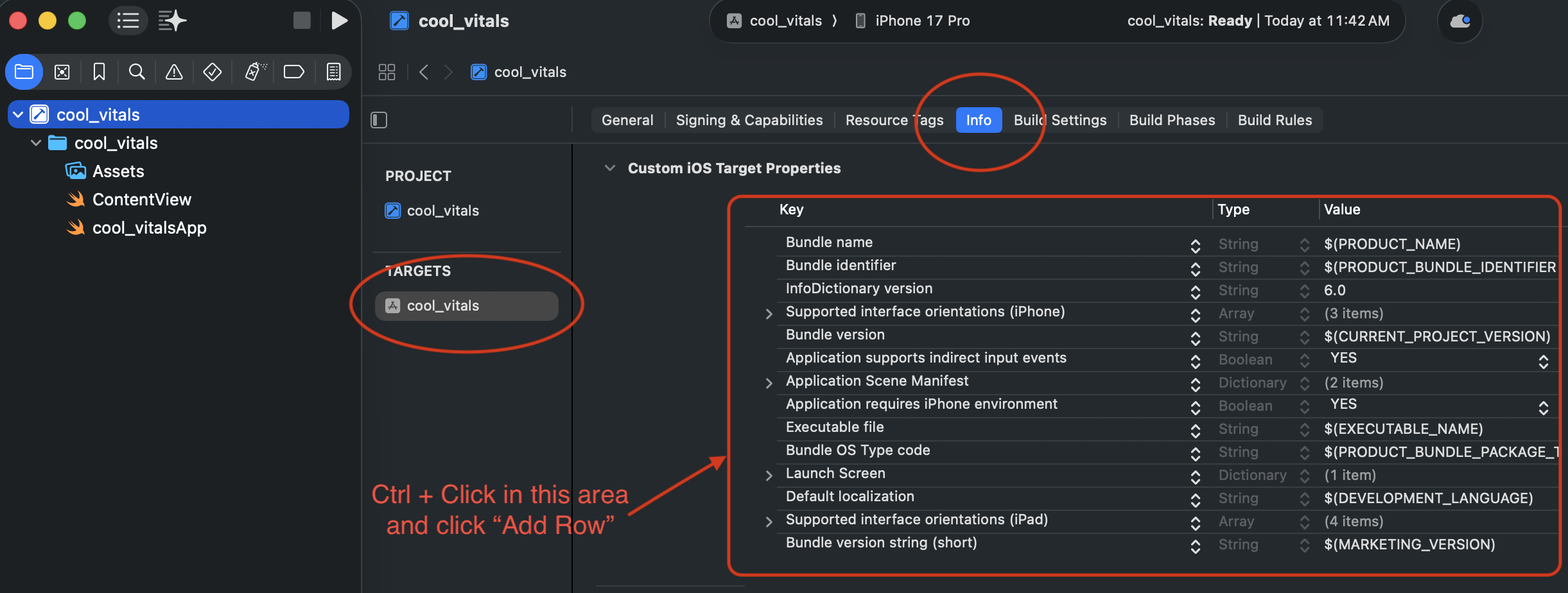Open key stepper for Bundle identifier
1568x593 pixels.
(1195, 269)
